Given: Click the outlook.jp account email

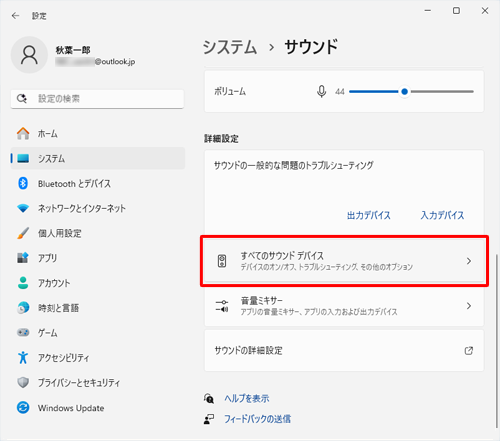Looking at the screenshot, I should pos(95,62).
